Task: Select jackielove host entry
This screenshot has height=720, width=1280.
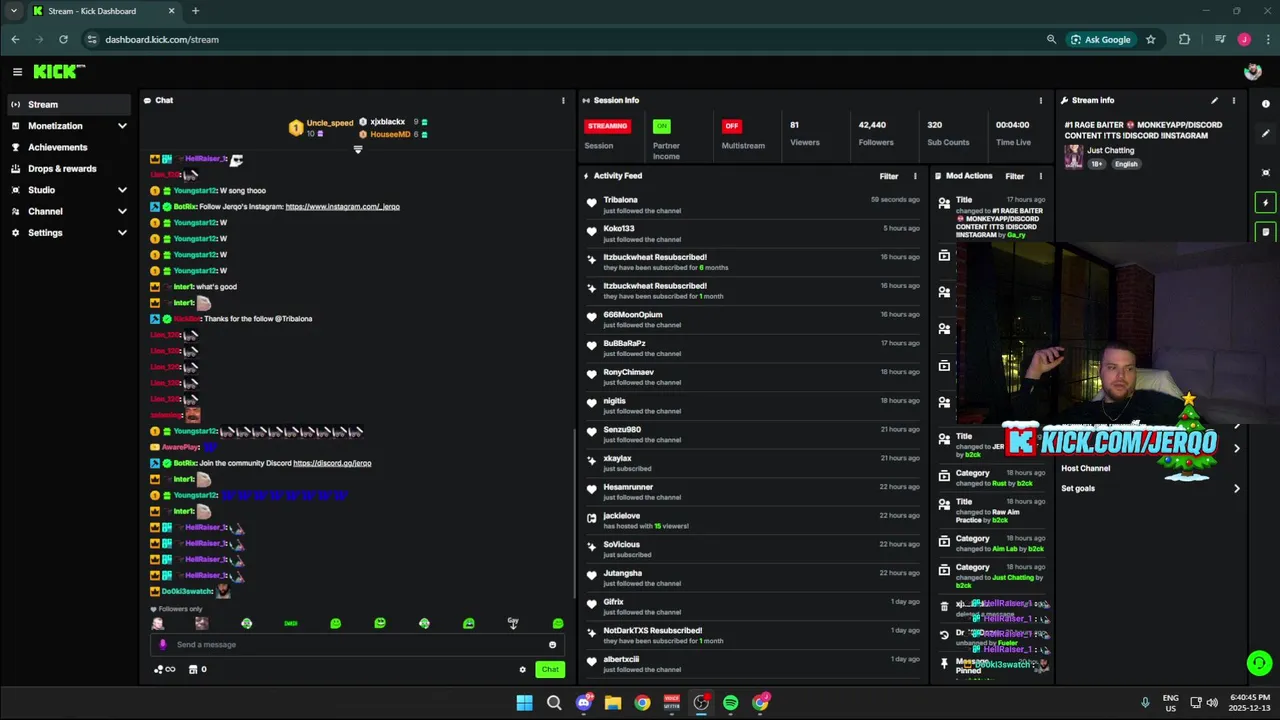Action: point(754,520)
